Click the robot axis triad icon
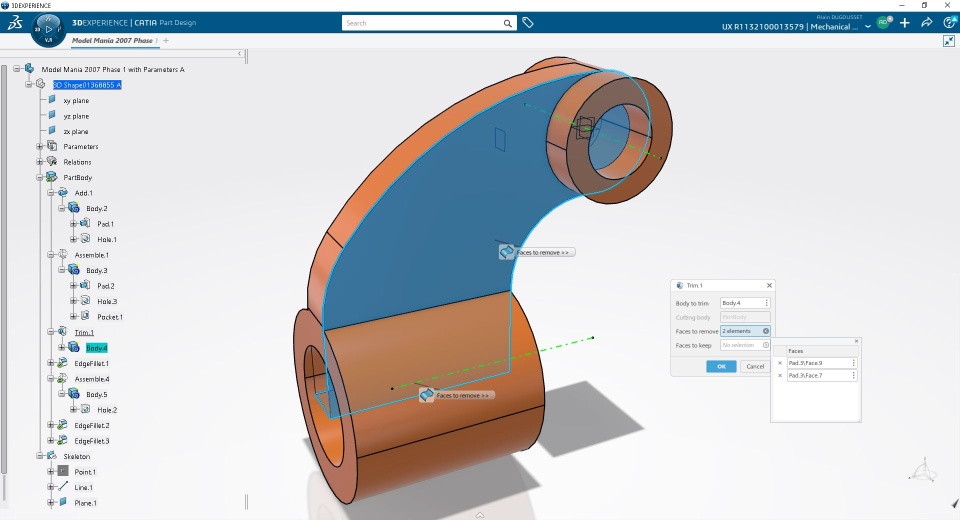 (x=923, y=470)
